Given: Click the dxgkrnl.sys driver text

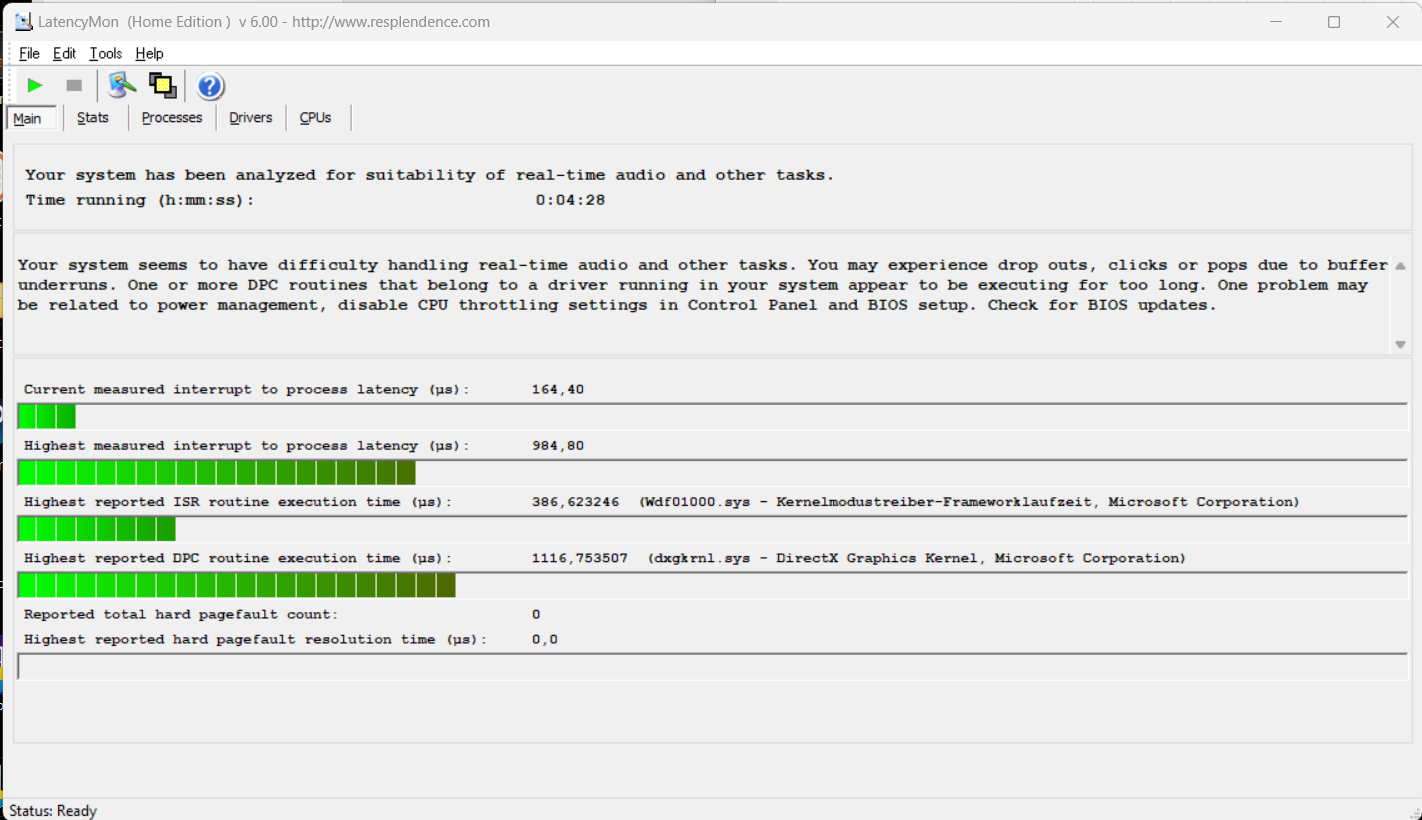Looking at the screenshot, I should 917,558.
